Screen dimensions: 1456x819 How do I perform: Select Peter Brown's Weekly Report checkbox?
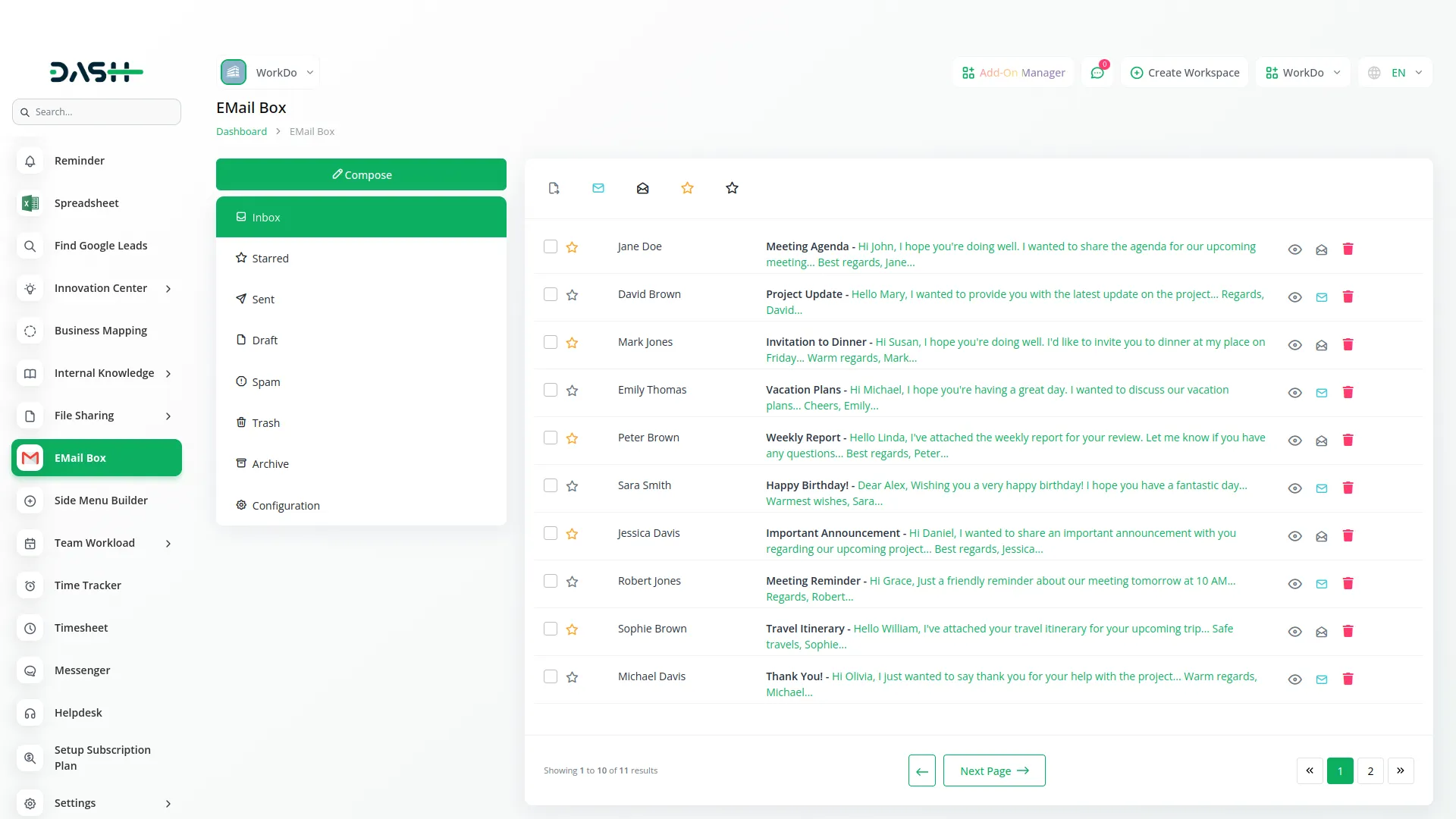550,438
